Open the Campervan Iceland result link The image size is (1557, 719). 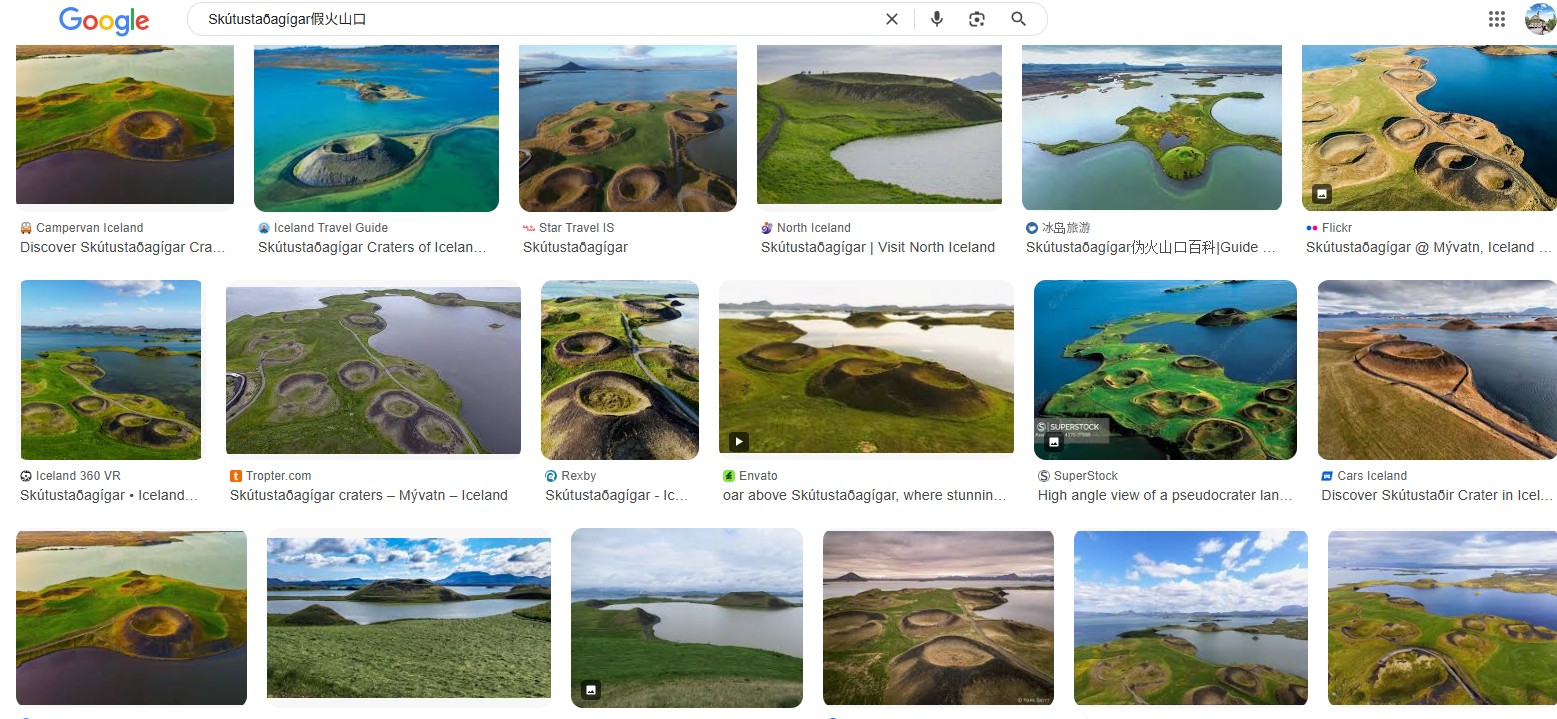(x=123, y=247)
